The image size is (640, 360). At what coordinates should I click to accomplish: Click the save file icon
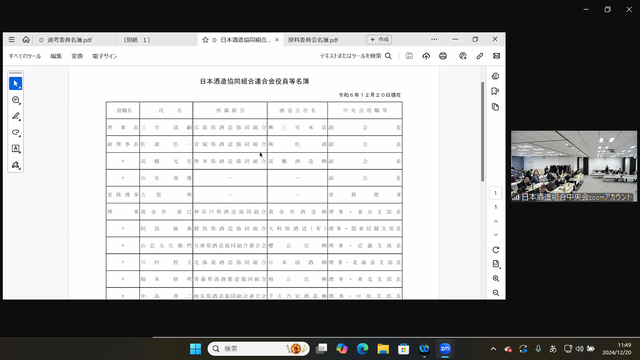point(409,56)
